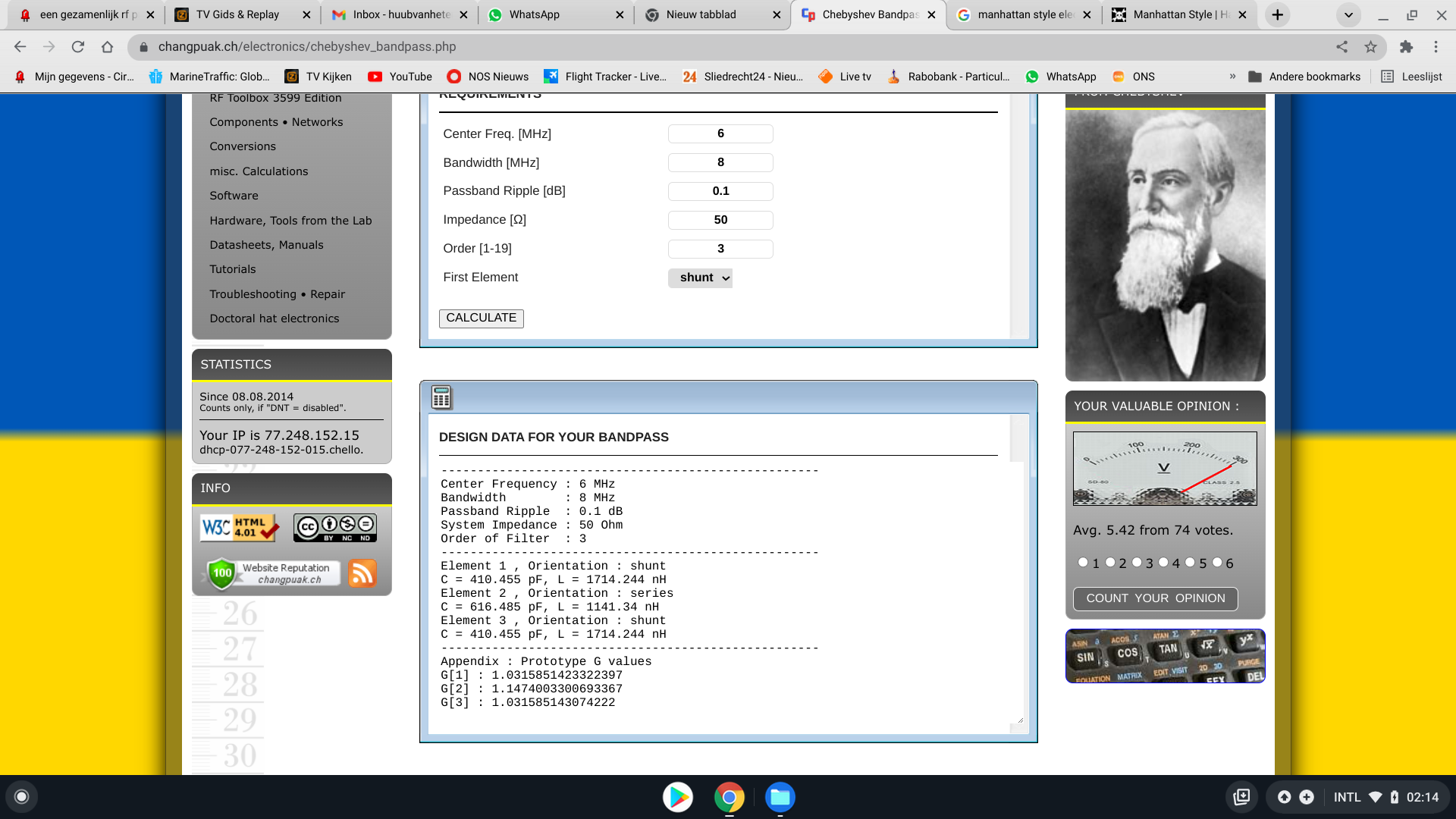This screenshot has width=1456, height=819.
Task: Click the Passband Ripple input field
Action: coord(720,191)
